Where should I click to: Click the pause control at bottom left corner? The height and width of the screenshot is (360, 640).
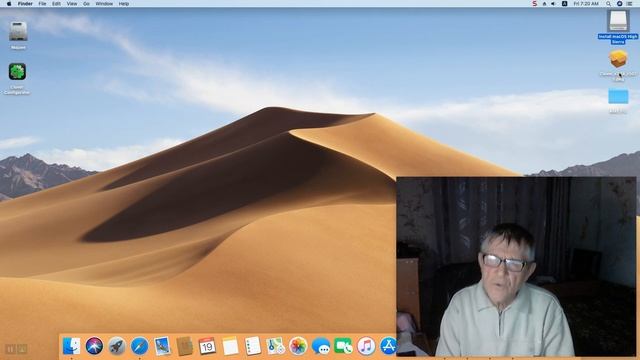[x=11, y=349]
